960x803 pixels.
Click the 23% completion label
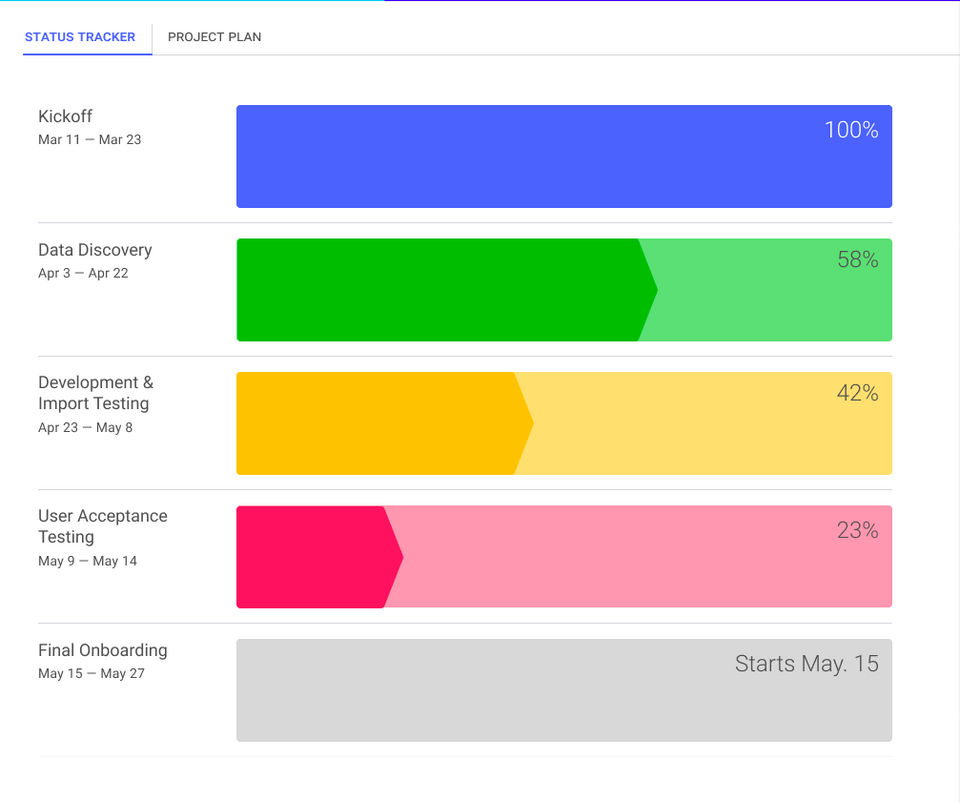(x=857, y=530)
